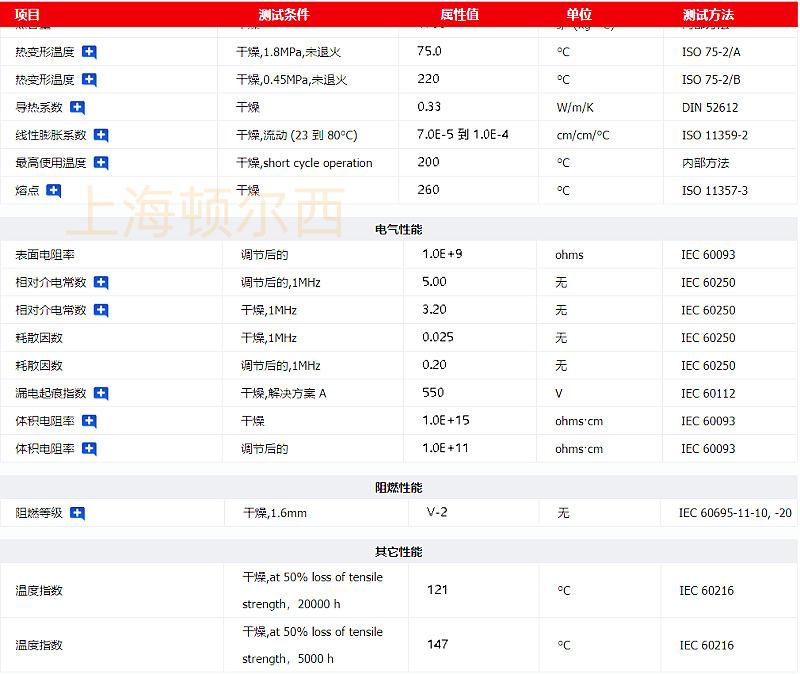Click the plus icon next to 导热系数
The width and height of the screenshot is (800, 674).
tap(77, 108)
